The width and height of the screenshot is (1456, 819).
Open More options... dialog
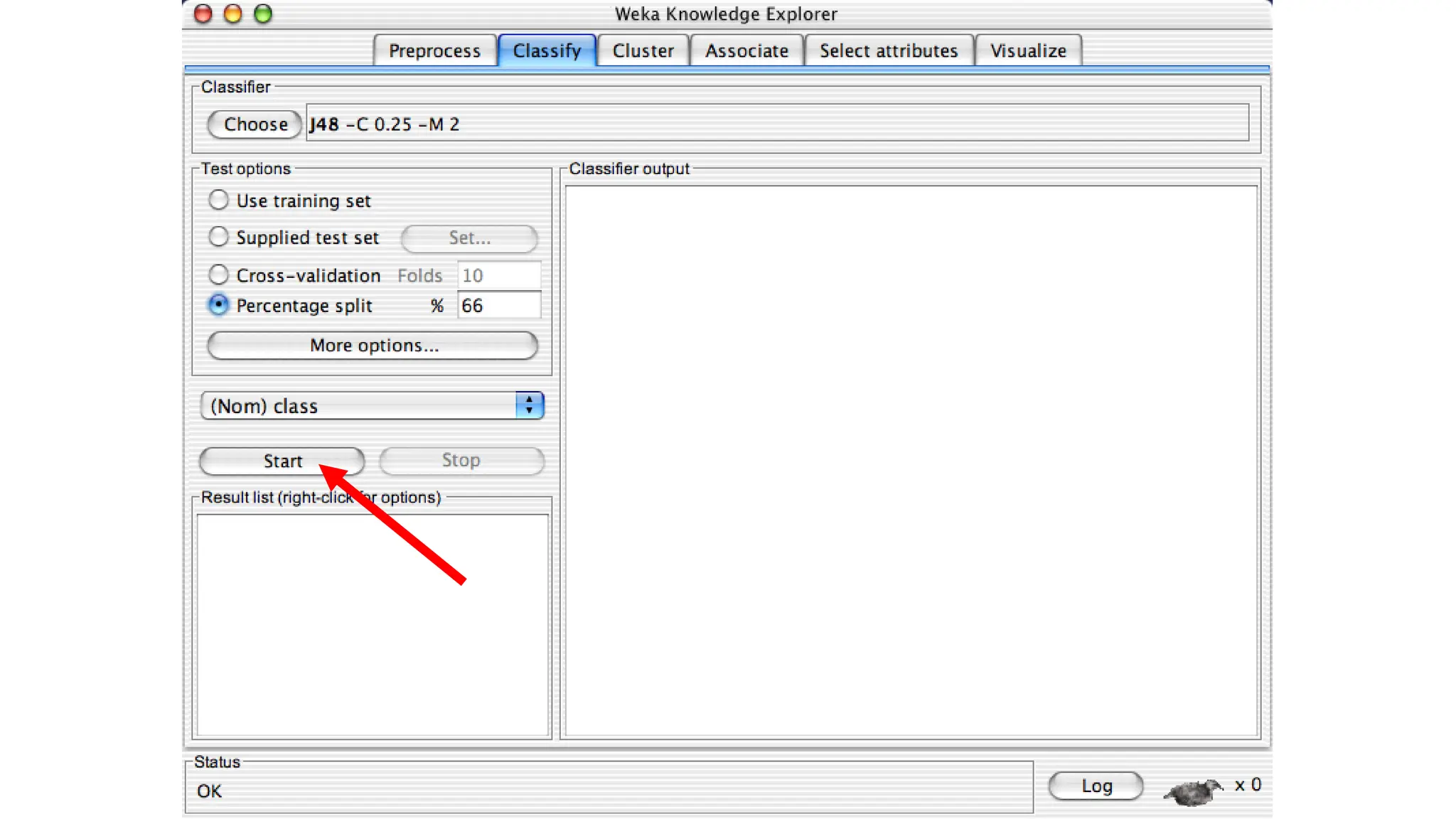[x=373, y=346]
